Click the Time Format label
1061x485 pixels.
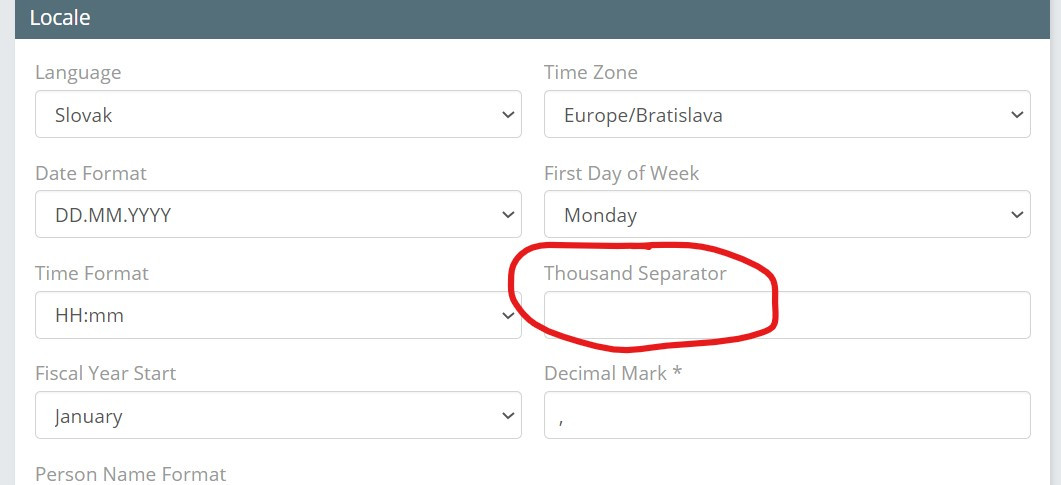point(92,274)
